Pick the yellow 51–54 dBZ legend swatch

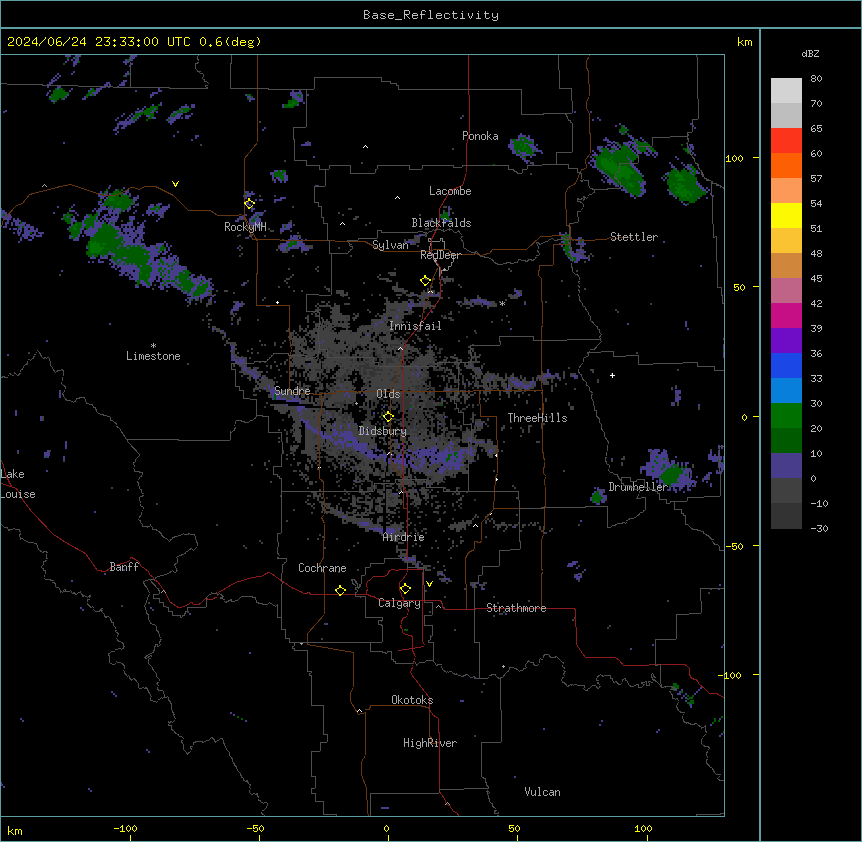coord(786,215)
